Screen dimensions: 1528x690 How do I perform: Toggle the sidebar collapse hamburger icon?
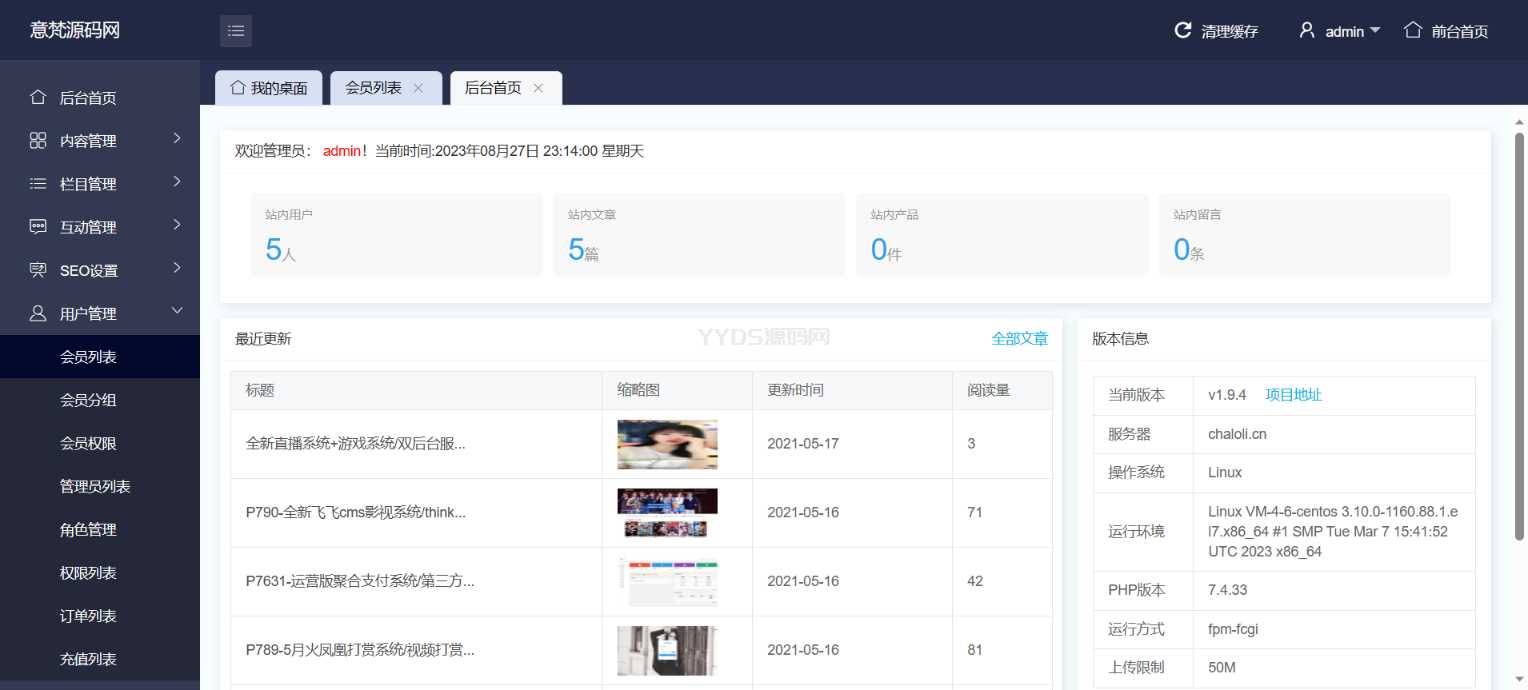(236, 31)
